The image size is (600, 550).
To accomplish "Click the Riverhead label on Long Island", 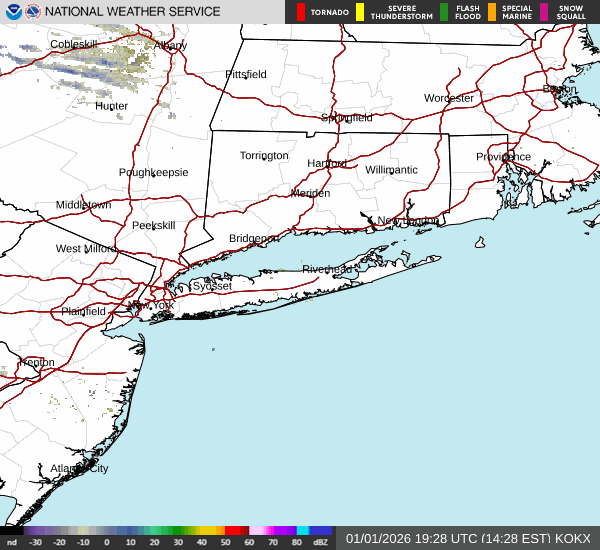I will [x=327, y=270].
